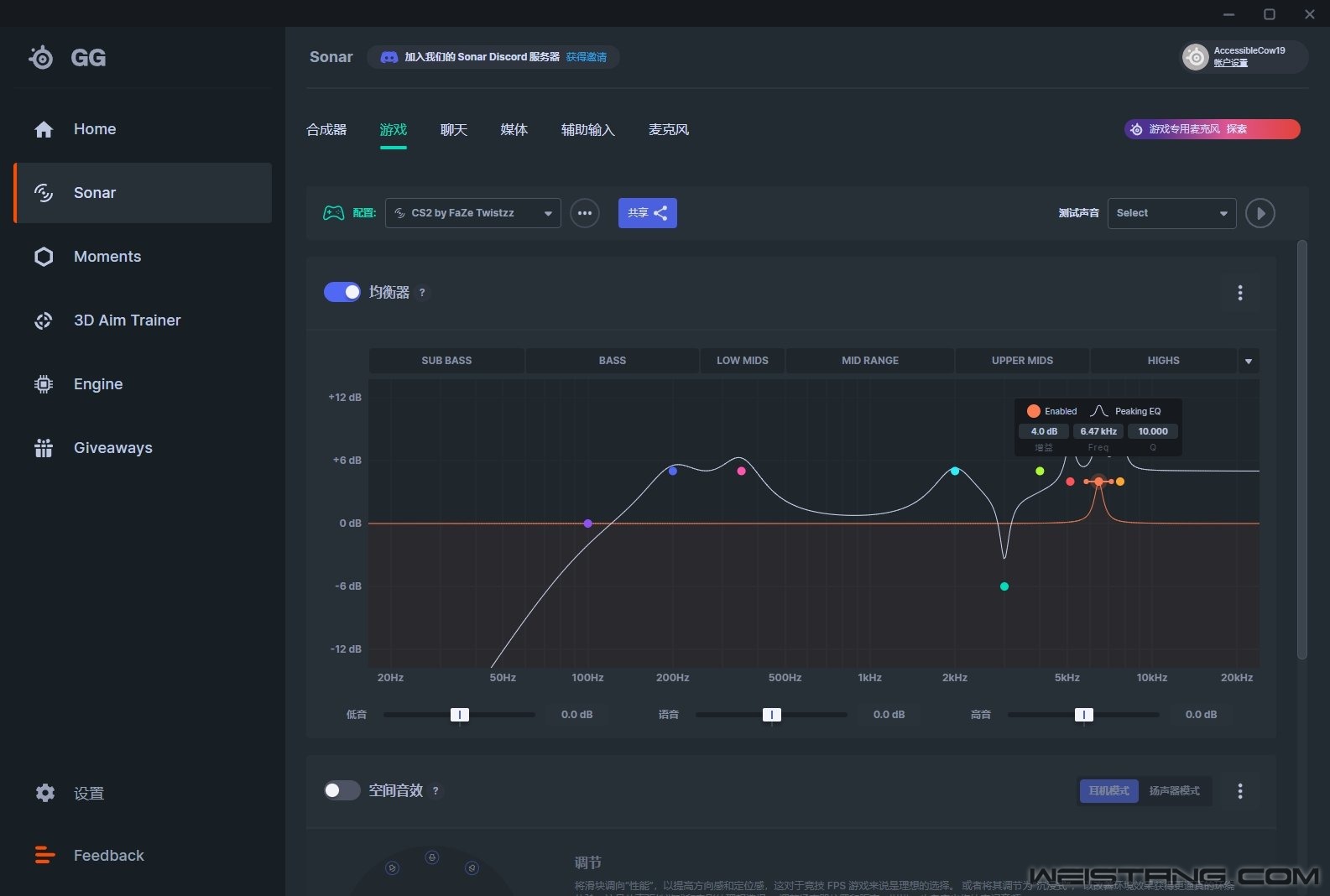Open the 3D Aim Trainer icon
Screen dimensions: 1330x896
[44, 320]
